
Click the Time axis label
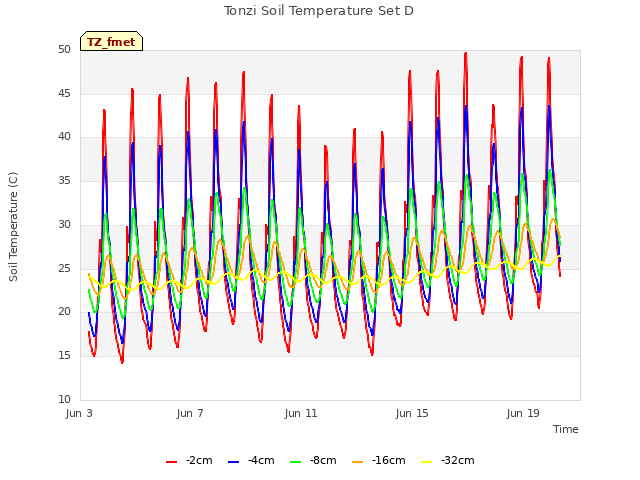point(566,429)
